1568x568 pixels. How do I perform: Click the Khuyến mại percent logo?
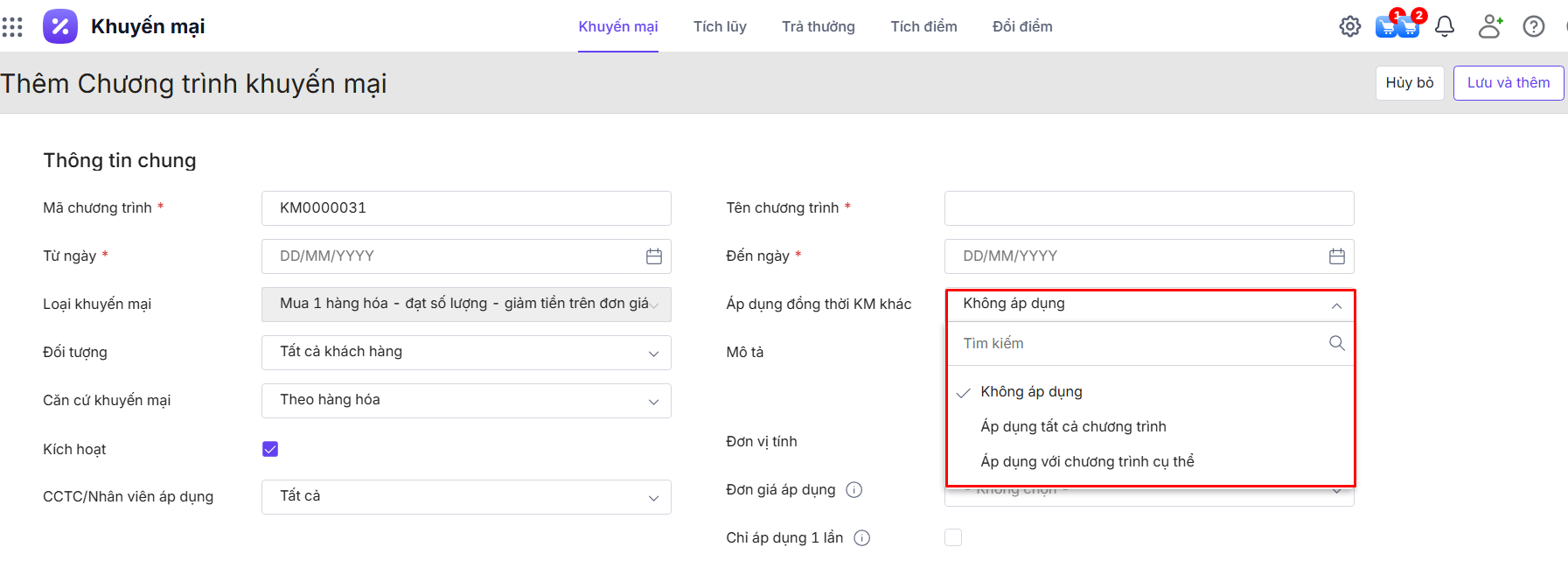tap(59, 26)
